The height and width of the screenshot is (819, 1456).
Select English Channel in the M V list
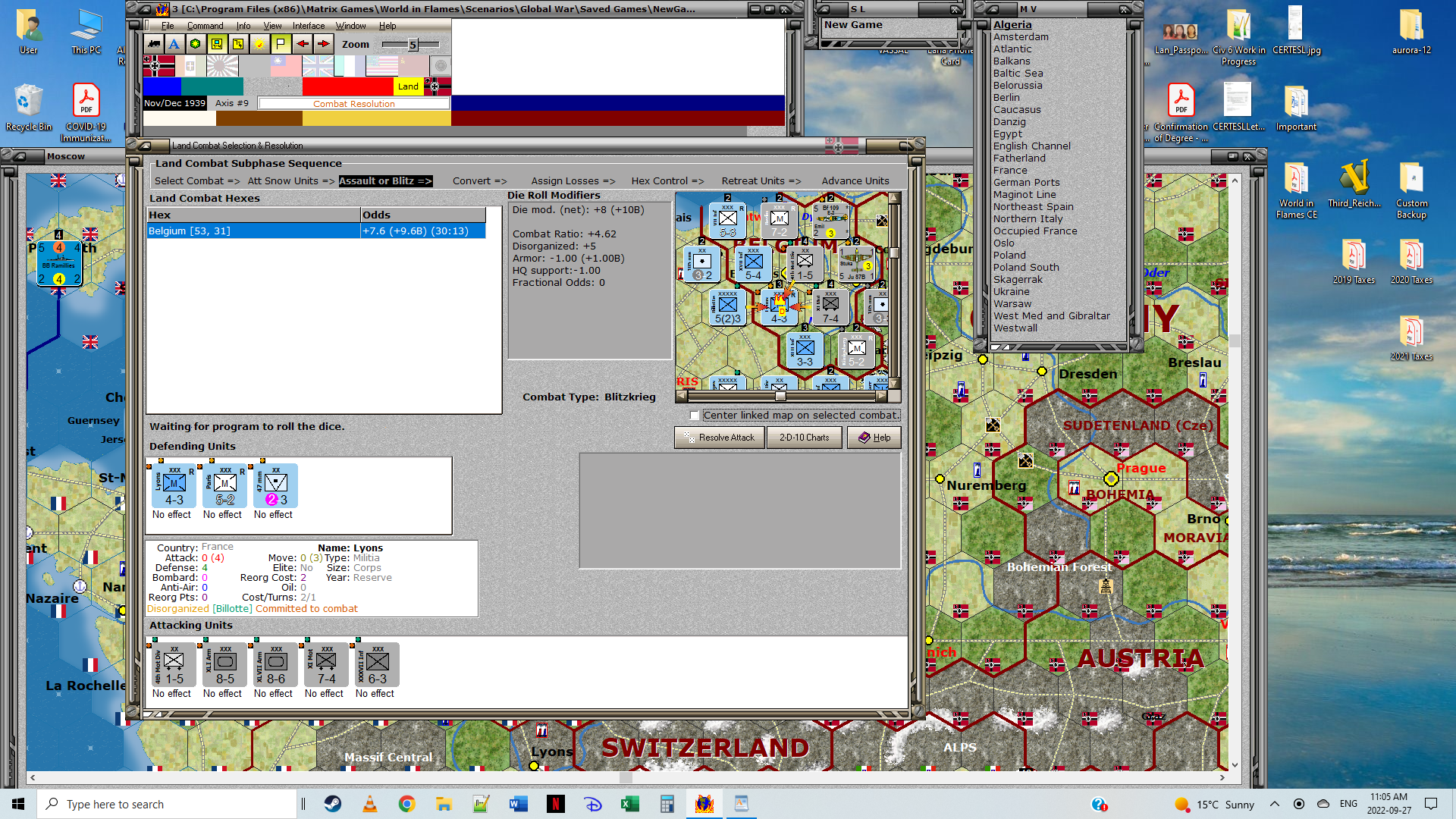tap(1032, 146)
